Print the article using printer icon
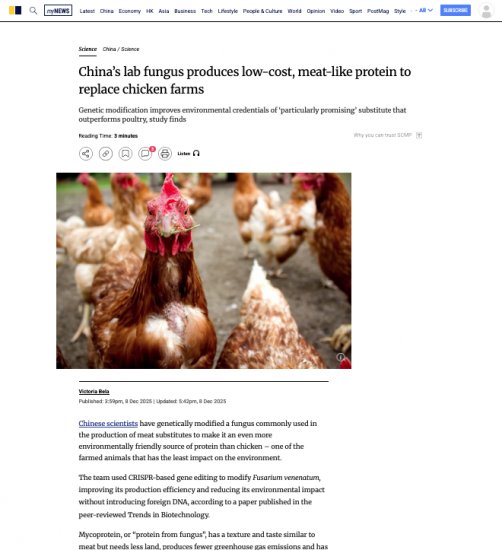 (x=165, y=154)
